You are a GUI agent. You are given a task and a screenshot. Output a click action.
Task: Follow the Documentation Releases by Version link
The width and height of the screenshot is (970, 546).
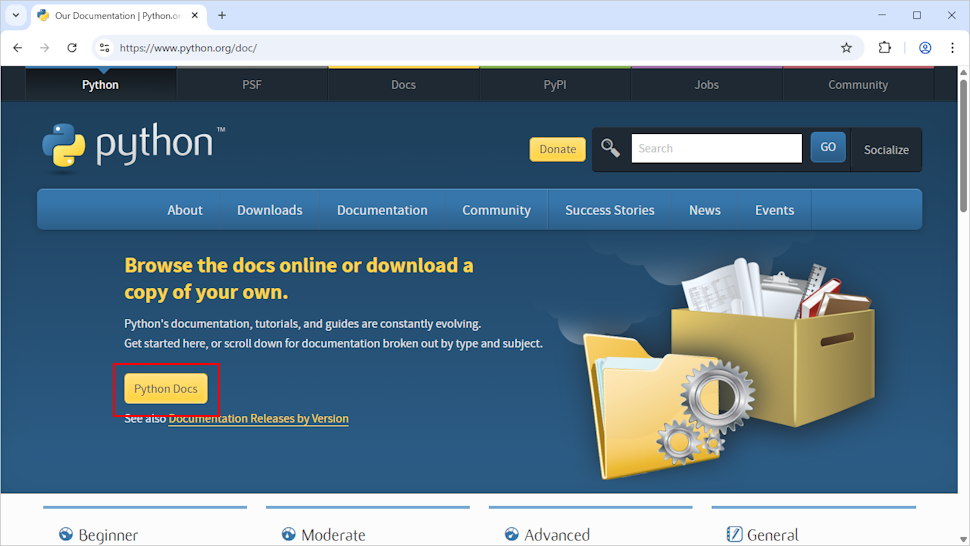(259, 419)
